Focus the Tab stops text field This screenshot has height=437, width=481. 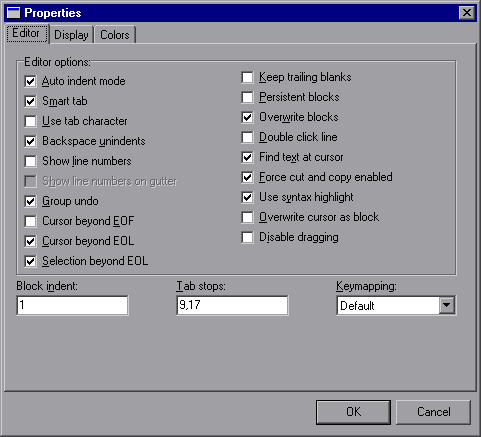click(x=232, y=305)
